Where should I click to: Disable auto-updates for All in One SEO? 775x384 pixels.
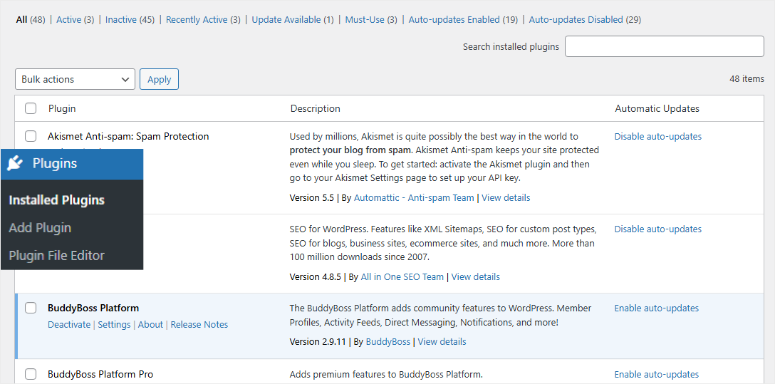(658, 229)
